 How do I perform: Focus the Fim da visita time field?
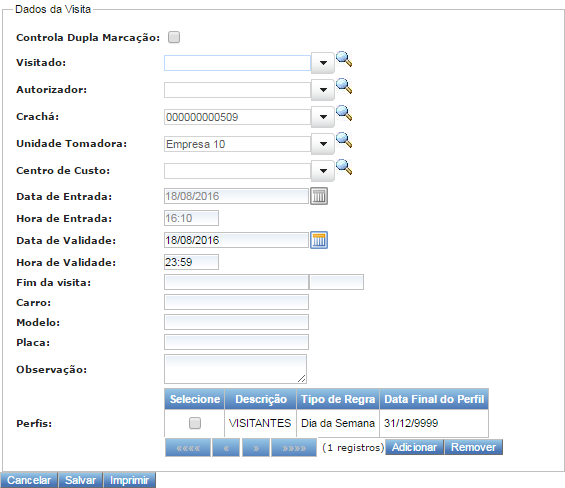[336, 282]
